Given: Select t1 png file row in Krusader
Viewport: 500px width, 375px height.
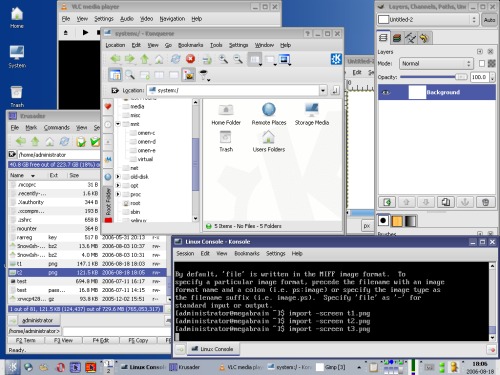Looking at the screenshot, I should [x=87, y=264].
